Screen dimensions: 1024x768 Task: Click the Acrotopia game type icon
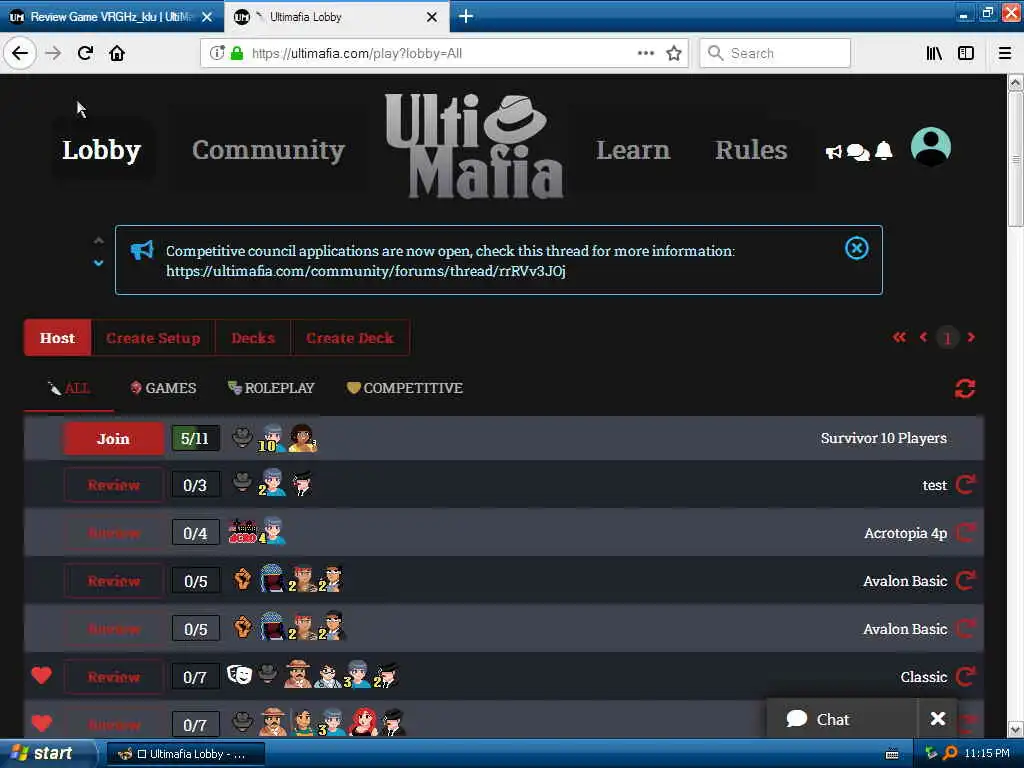242,532
